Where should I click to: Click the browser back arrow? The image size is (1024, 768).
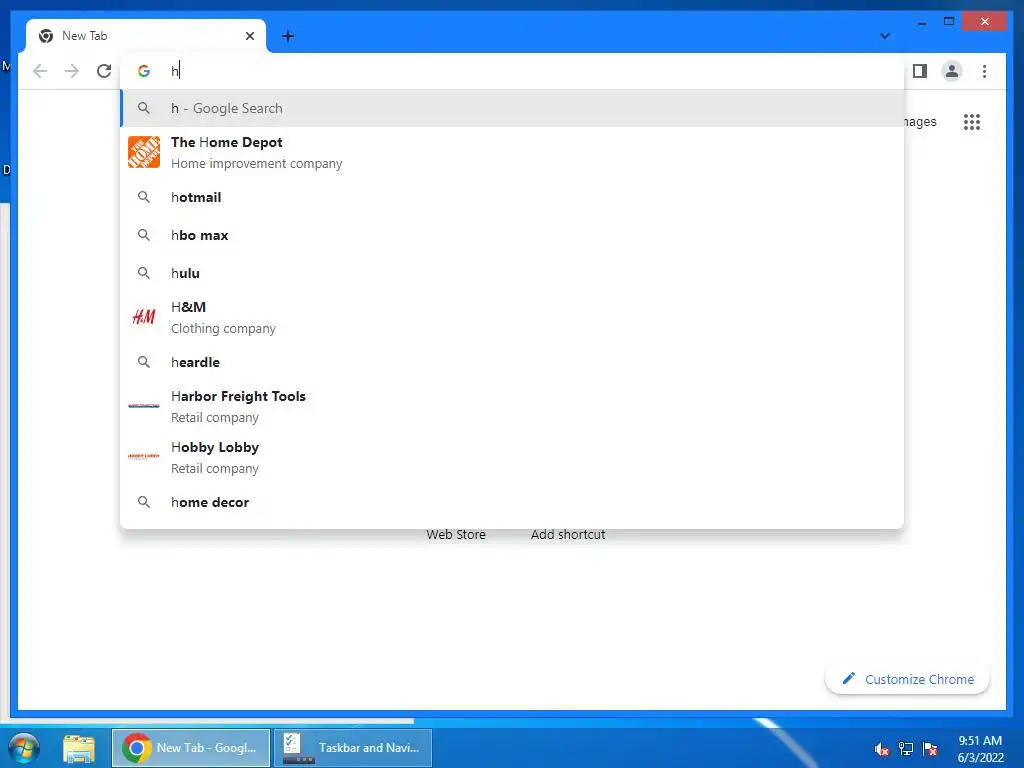(x=40, y=71)
